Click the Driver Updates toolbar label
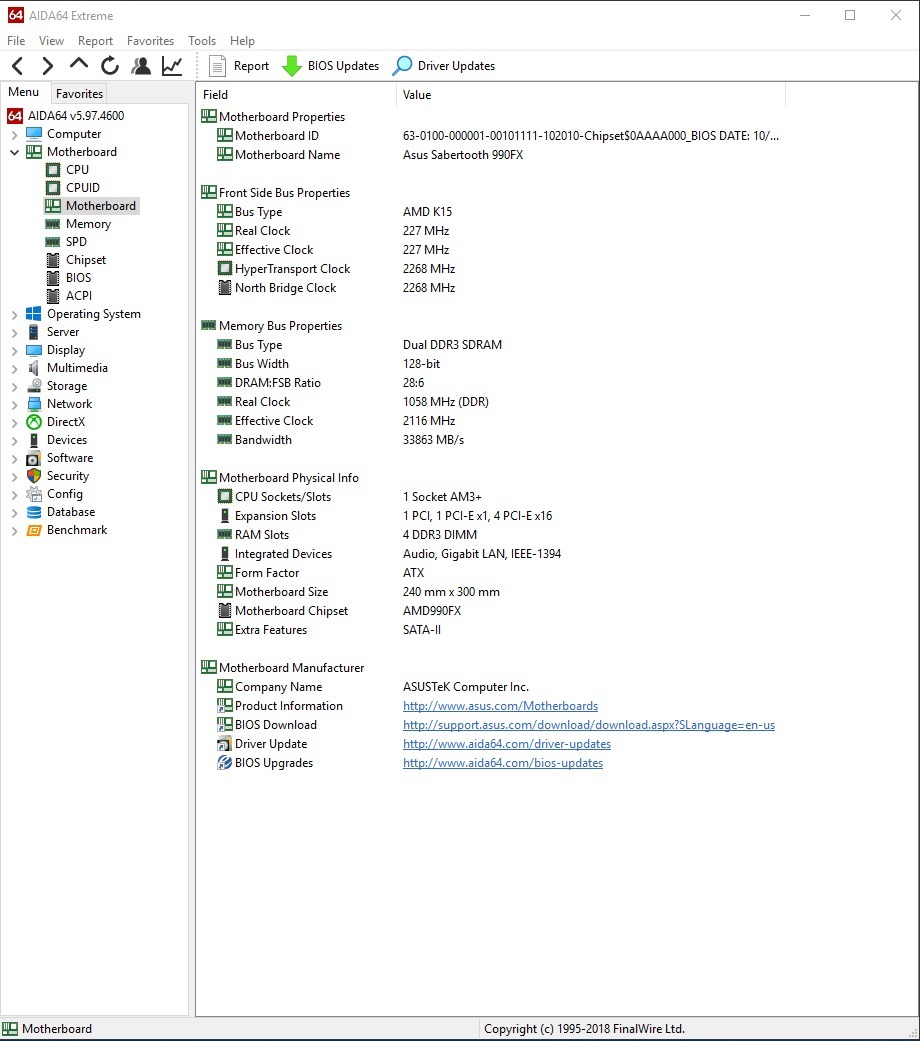920x1041 pixels. [x=456, y=66]
